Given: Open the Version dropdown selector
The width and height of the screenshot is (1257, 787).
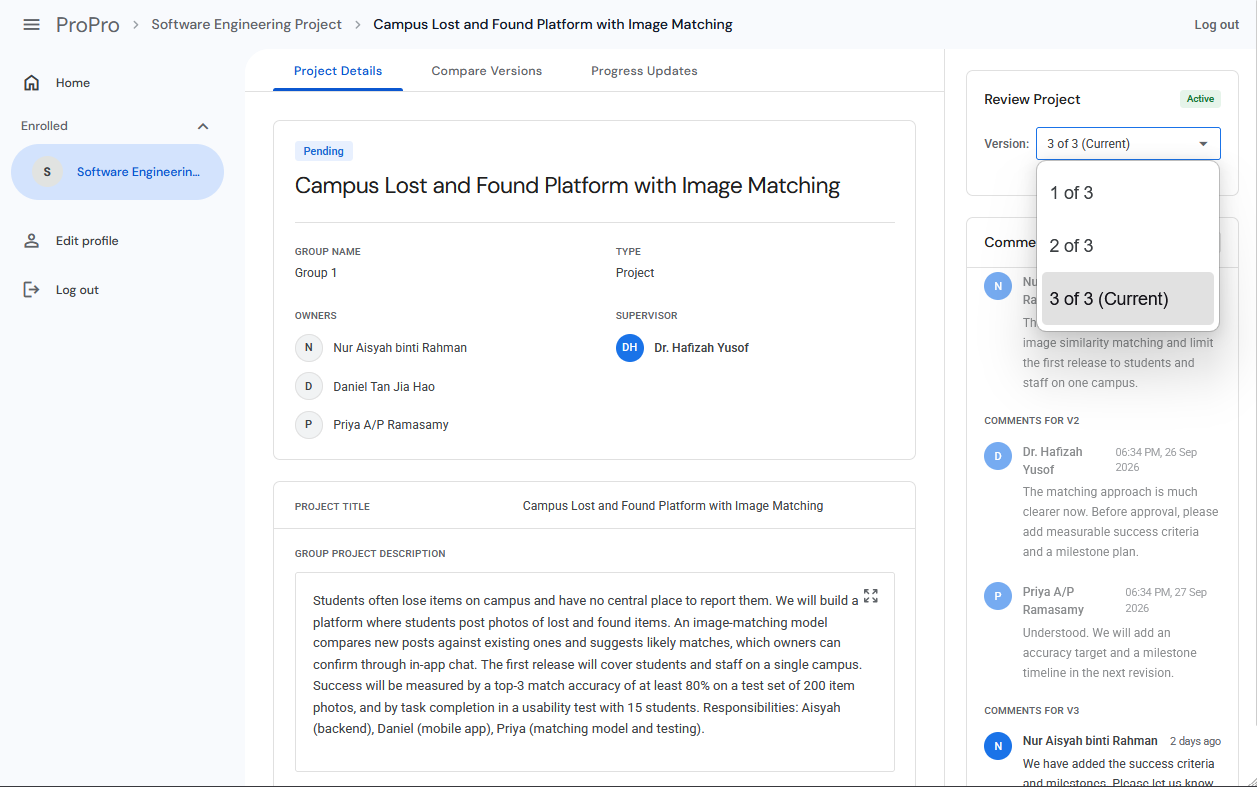Looking at the screenshot, I should click(1128, 144).
